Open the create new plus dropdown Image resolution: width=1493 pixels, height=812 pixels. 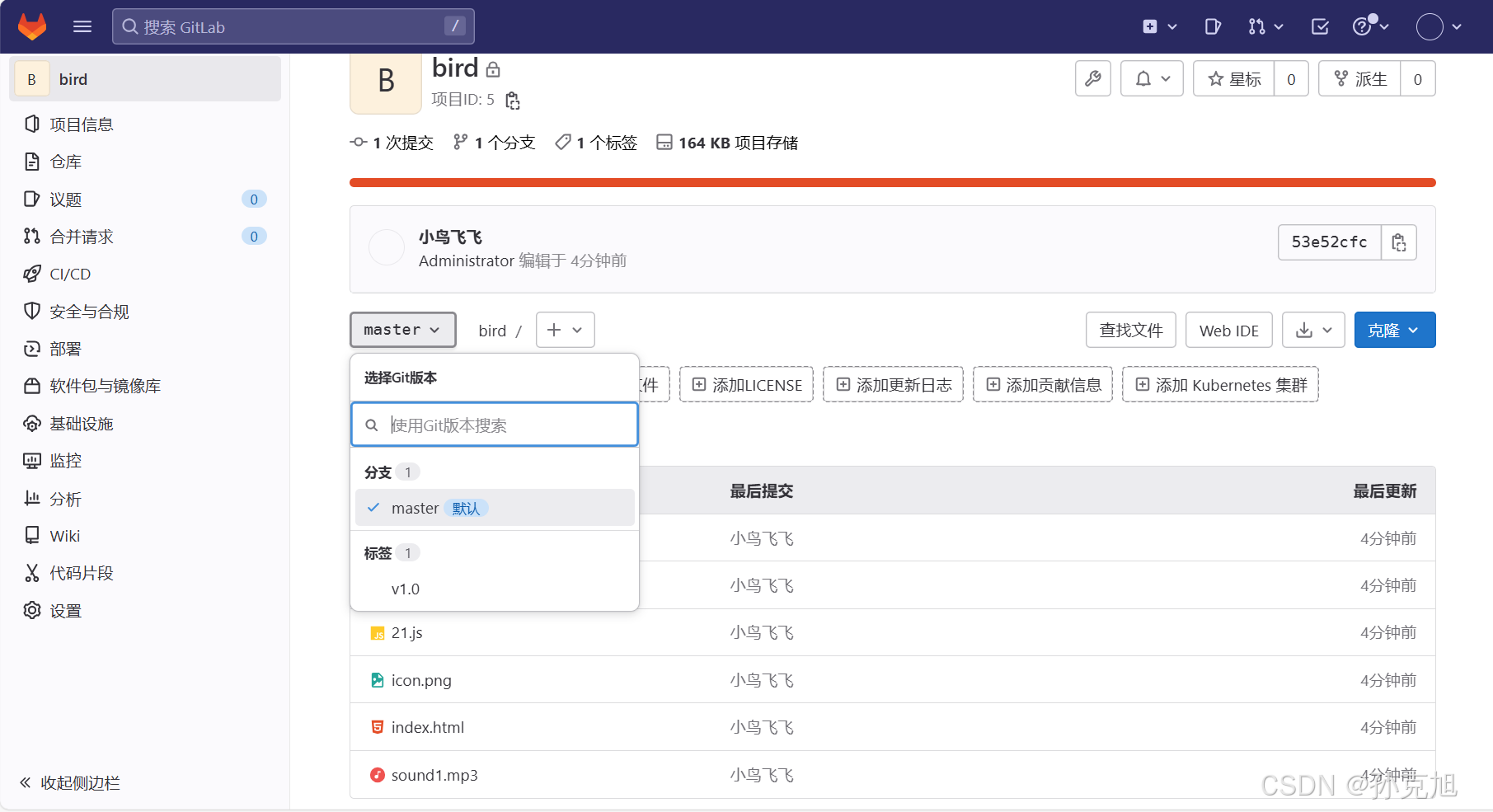[1159, 26]
